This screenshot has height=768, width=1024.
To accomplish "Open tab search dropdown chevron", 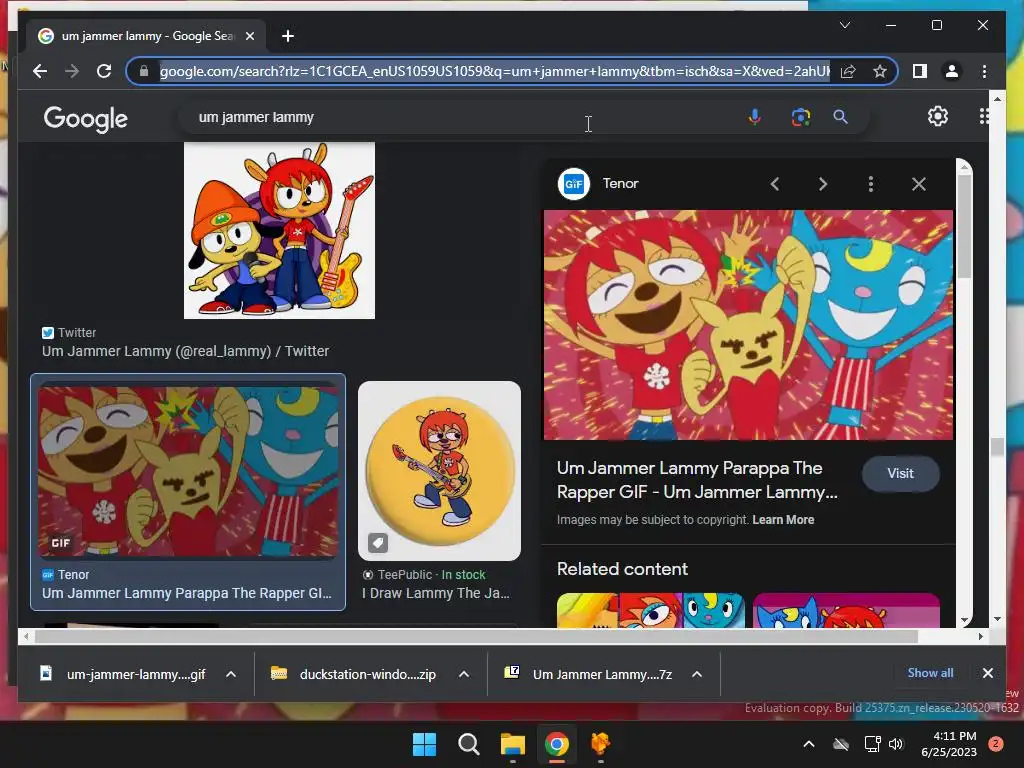I will (844, 25).
